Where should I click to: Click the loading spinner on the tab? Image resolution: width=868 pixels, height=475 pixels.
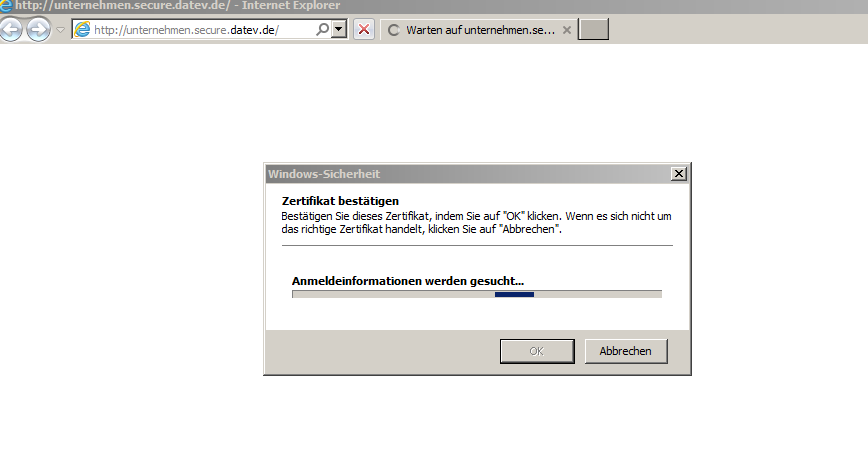(393, 30)
